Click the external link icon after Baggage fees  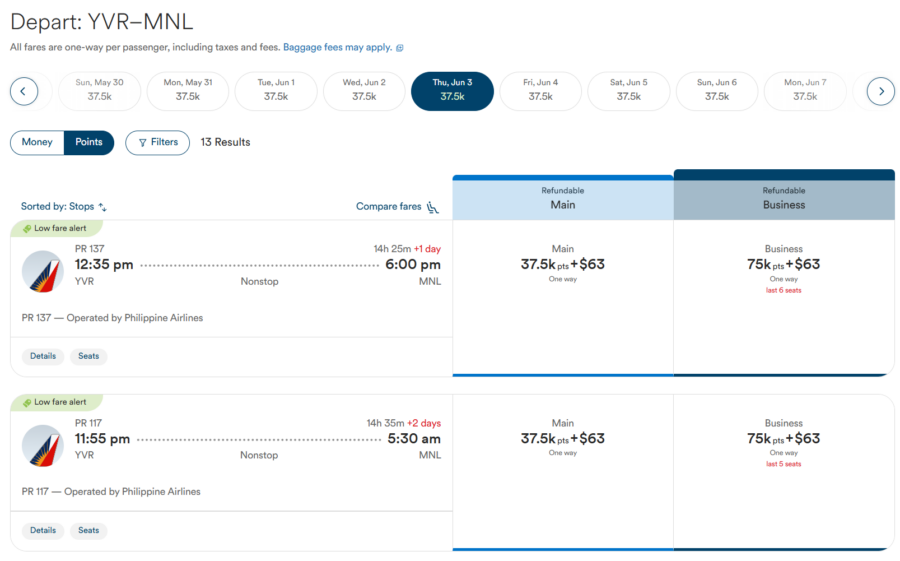400,48
